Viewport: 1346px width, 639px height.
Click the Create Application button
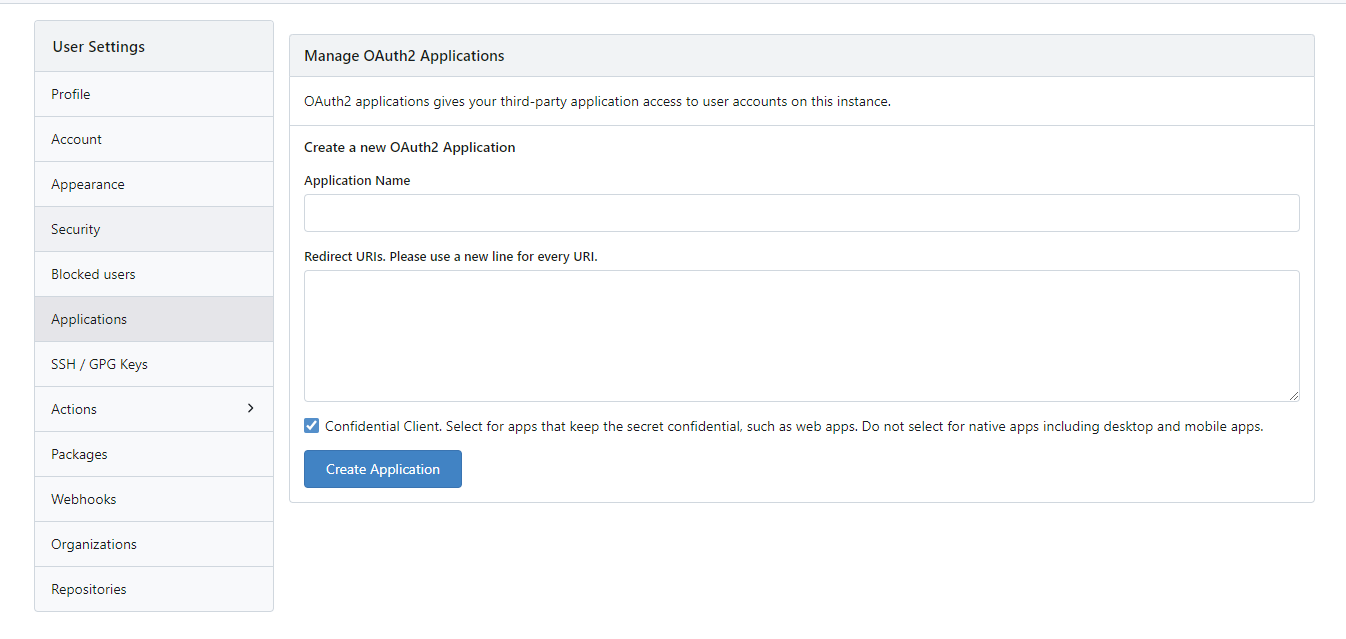pos(383,469)
